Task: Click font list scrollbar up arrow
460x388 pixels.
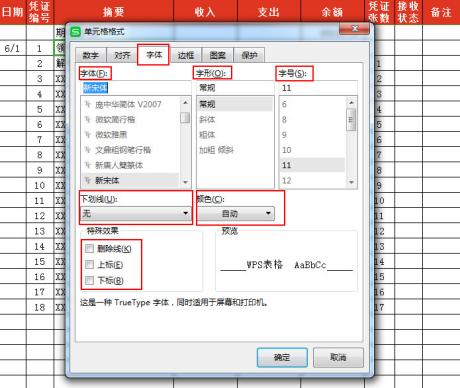Action: pos(185,102)
